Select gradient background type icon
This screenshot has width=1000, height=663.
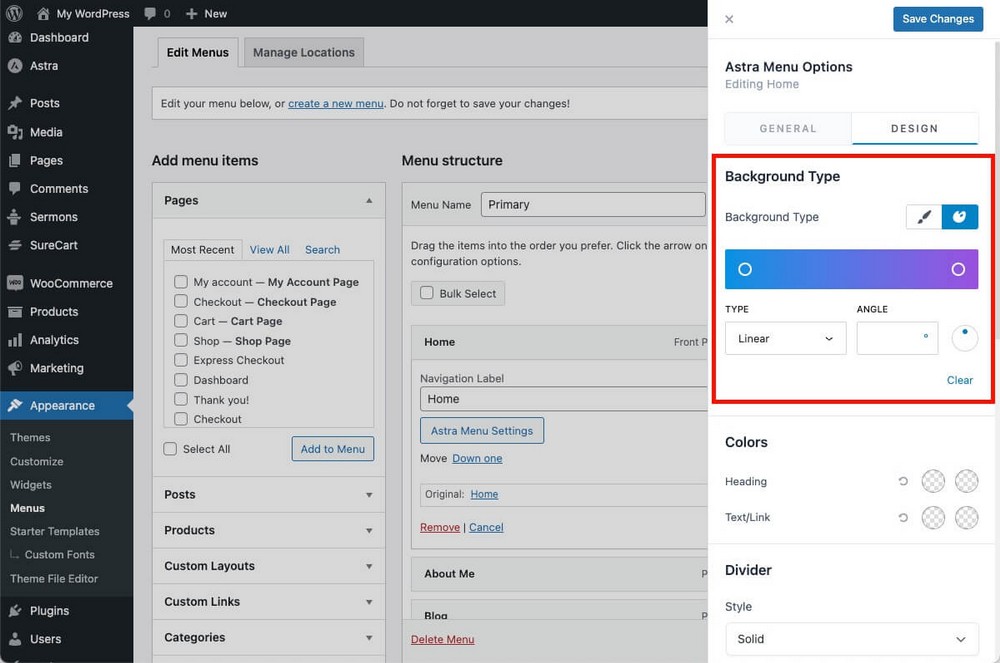(960, 217)
